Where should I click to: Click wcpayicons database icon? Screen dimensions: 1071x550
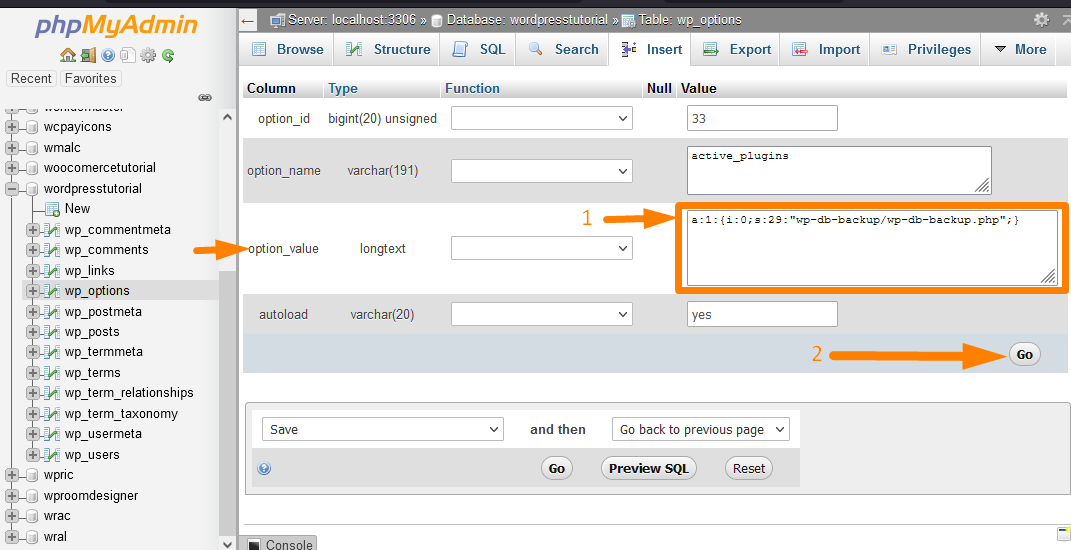[31, 127]
